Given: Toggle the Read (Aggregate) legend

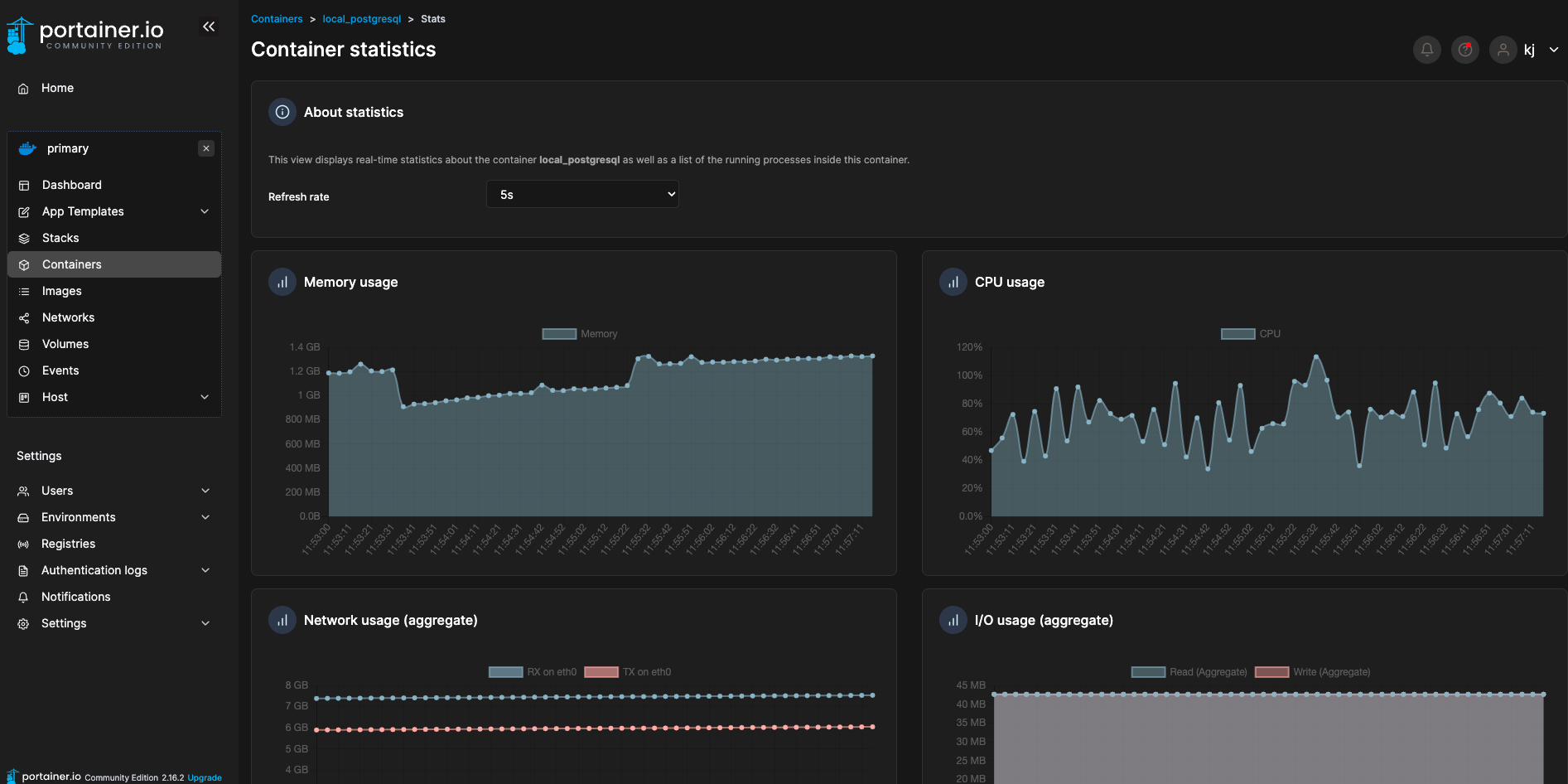Looking at the screenshot, I should click(x=1189, y=672).
